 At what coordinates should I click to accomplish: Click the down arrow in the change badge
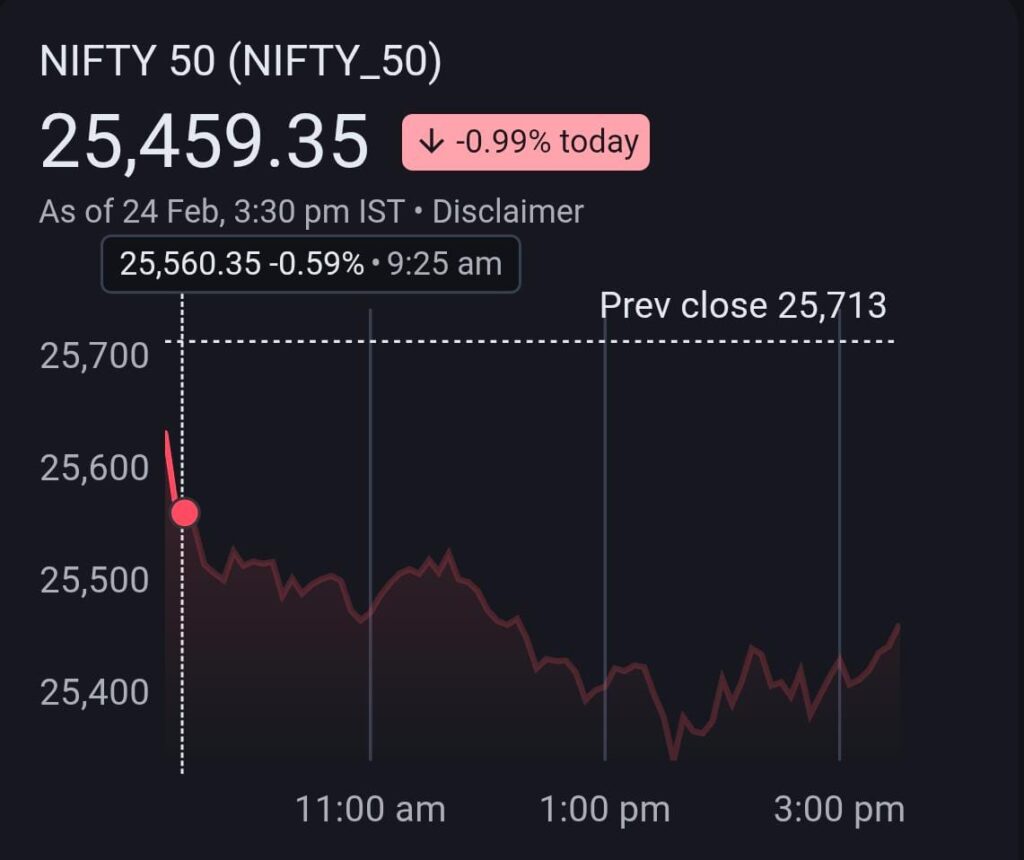431,142
